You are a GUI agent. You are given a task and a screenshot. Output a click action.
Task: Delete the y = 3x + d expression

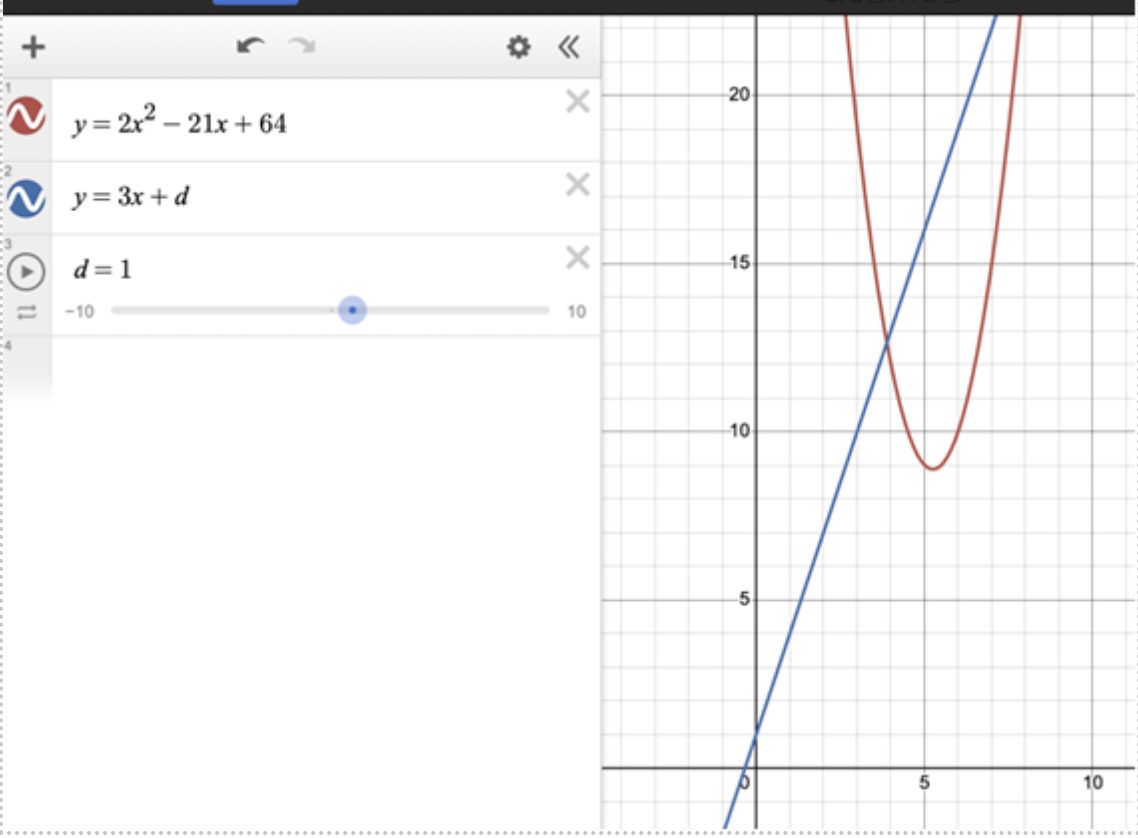click(x=578, y=184)
